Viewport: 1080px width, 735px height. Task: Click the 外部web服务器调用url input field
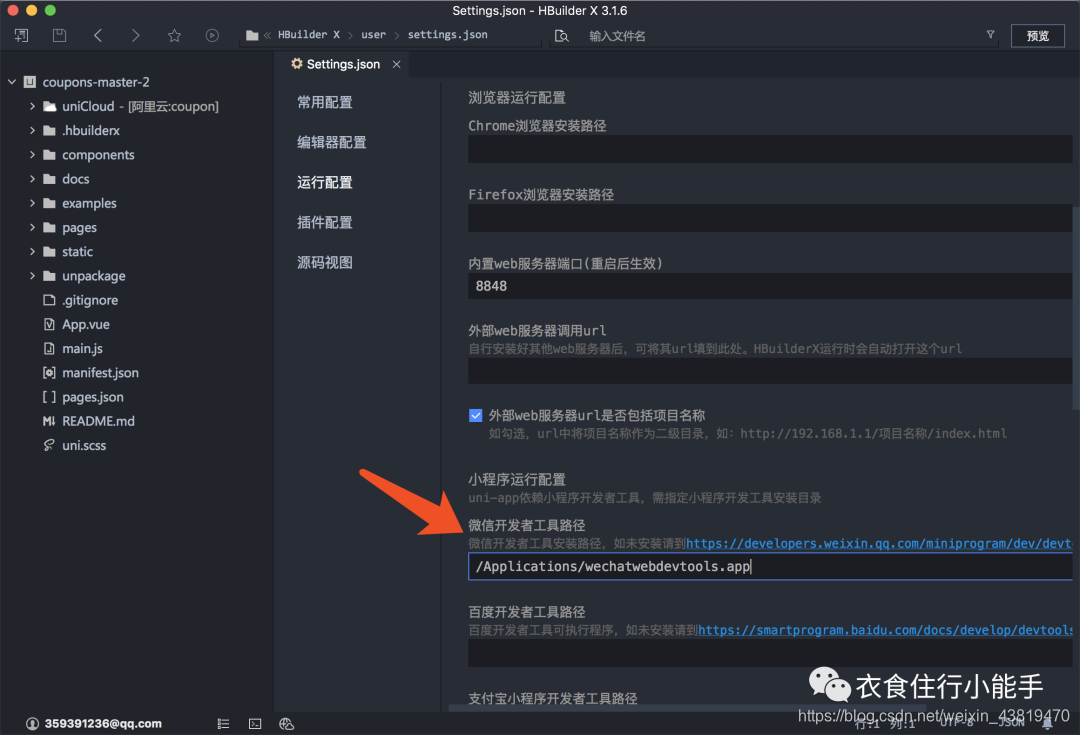(770, 371)
